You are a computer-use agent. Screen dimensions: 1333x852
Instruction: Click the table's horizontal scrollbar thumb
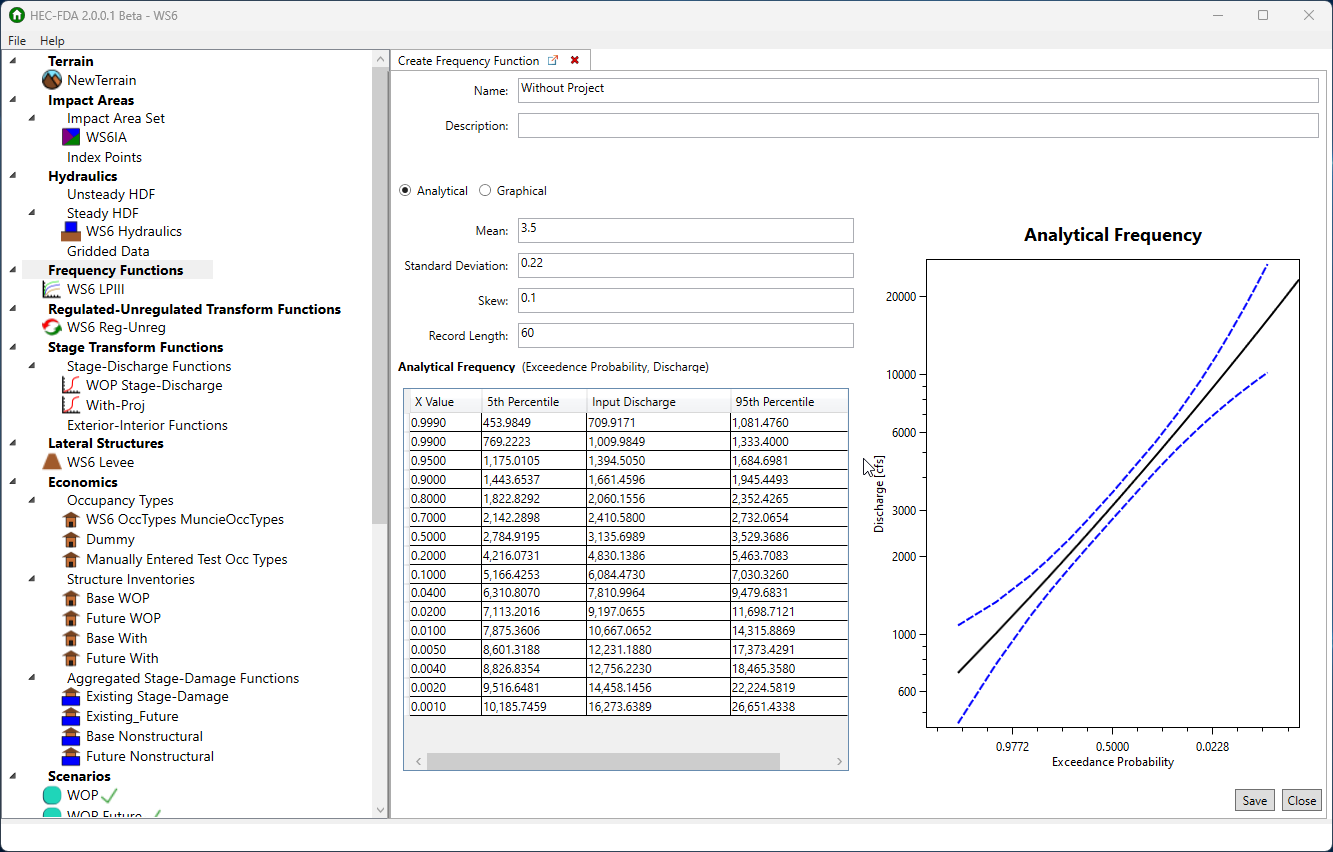coord(603,761)
